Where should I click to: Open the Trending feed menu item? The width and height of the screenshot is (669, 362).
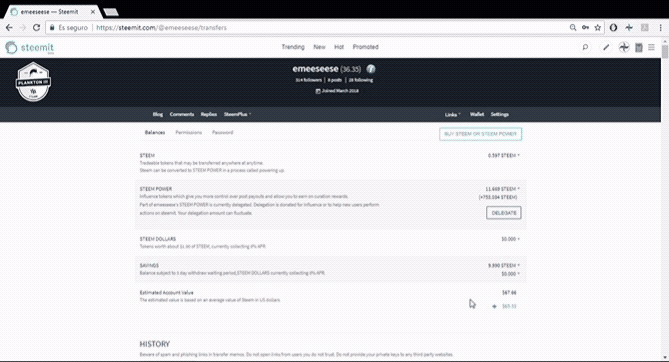point(293,47)
